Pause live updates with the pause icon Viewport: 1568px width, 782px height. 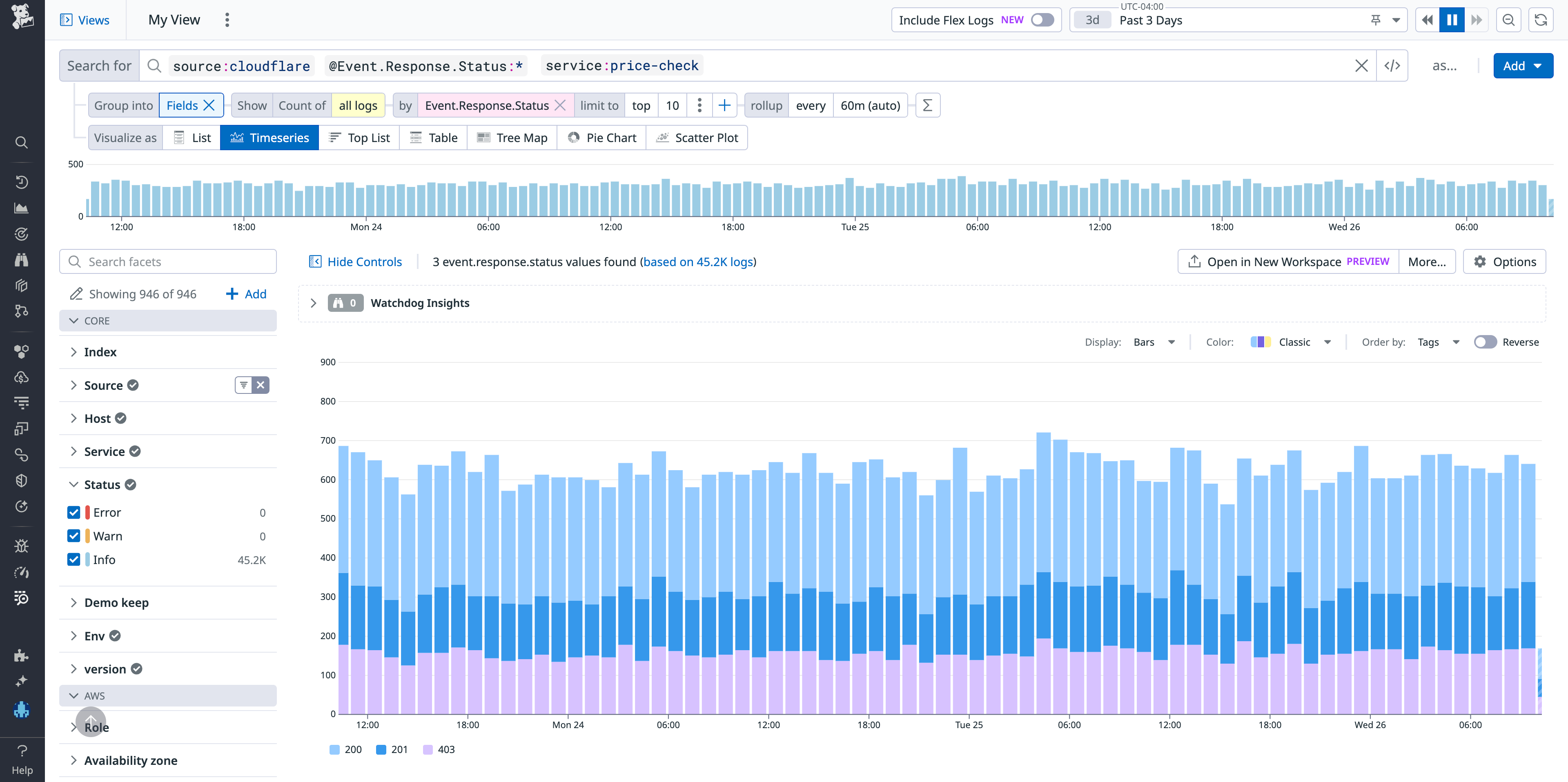pos(1452,20)
